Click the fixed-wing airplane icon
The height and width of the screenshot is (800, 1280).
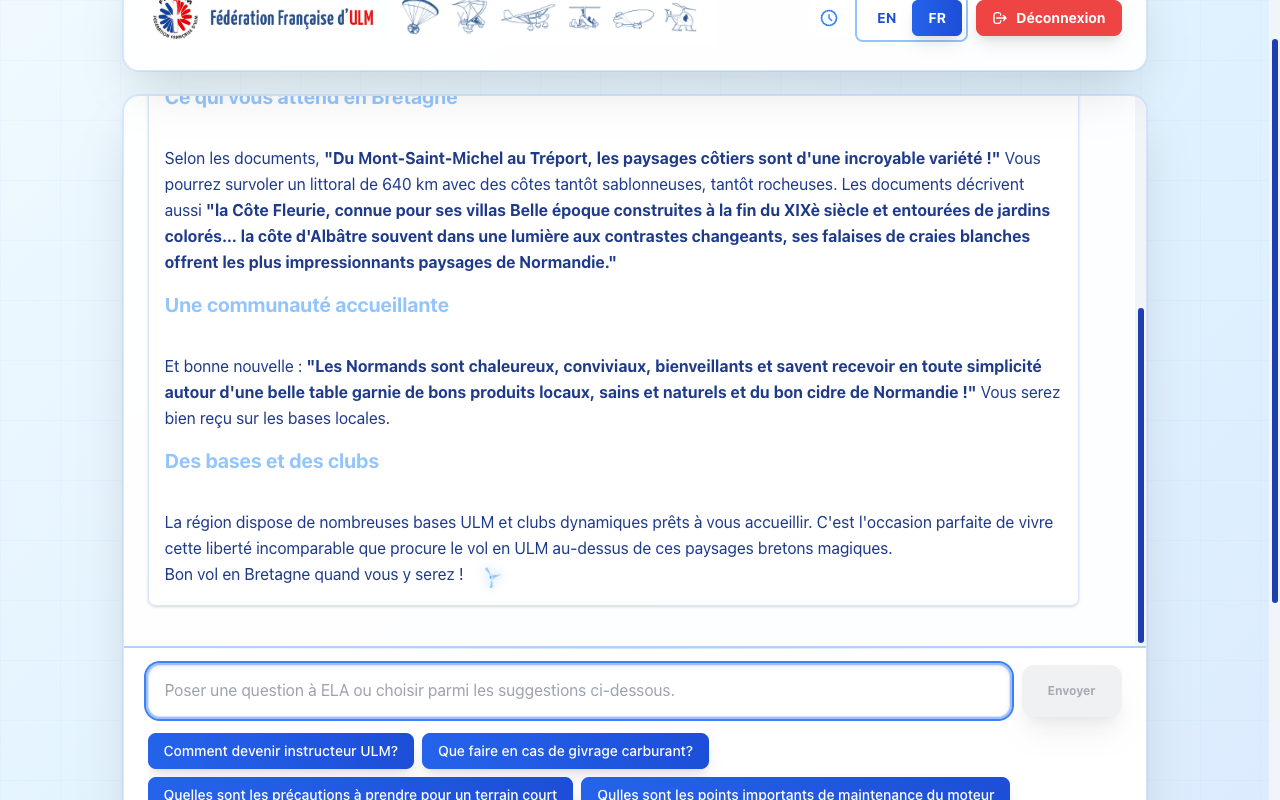tap(527, 17)
